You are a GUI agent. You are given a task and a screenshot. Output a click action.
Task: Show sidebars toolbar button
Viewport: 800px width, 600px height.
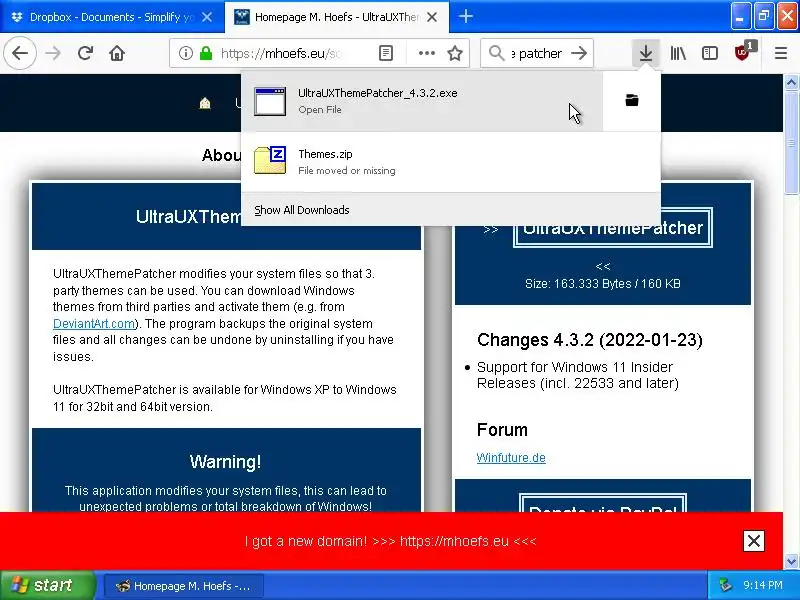[x=710, y=53]
